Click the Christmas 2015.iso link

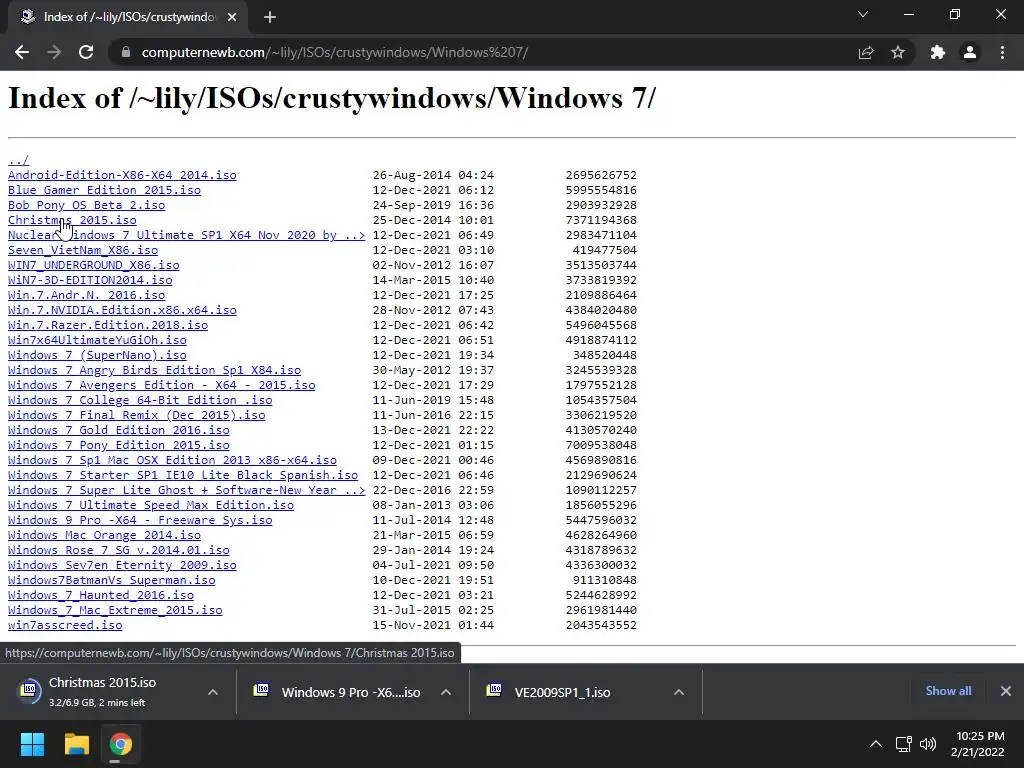72,220
